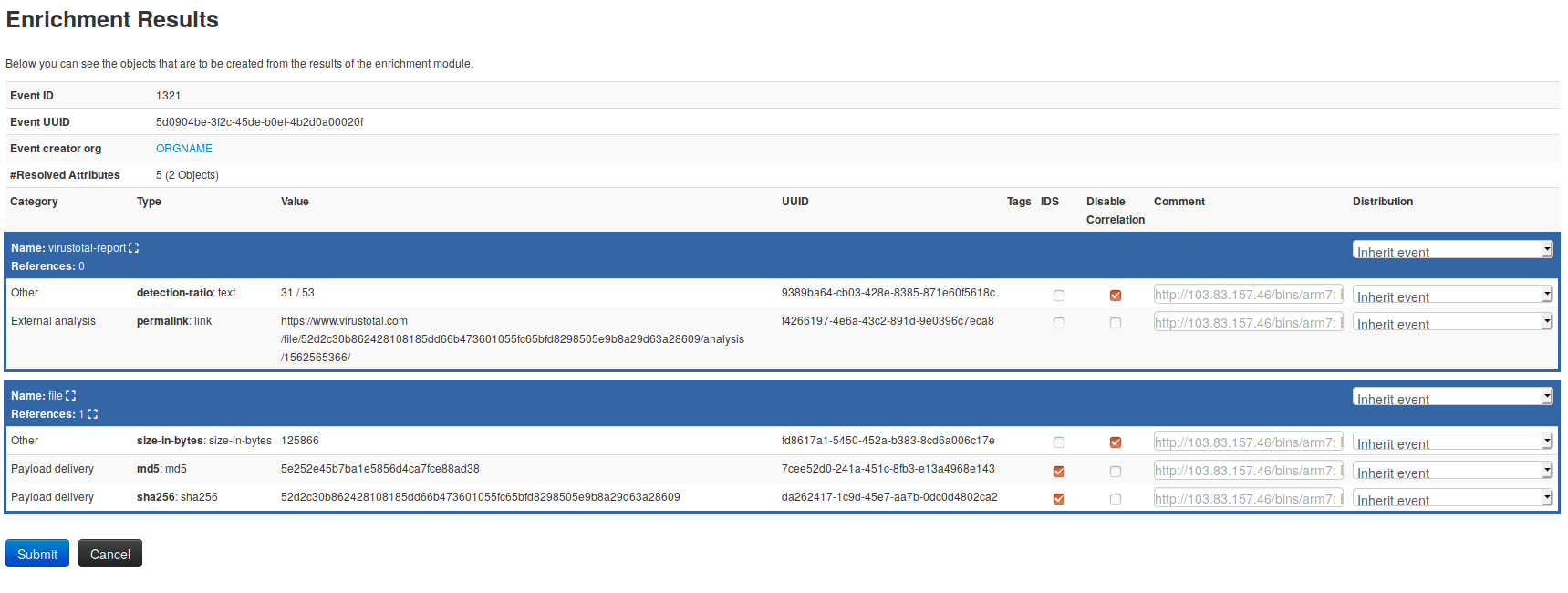This screenshot has height=593, width=1568.
Task: Click the permalink: link type cell
Action: click(174, 321)
